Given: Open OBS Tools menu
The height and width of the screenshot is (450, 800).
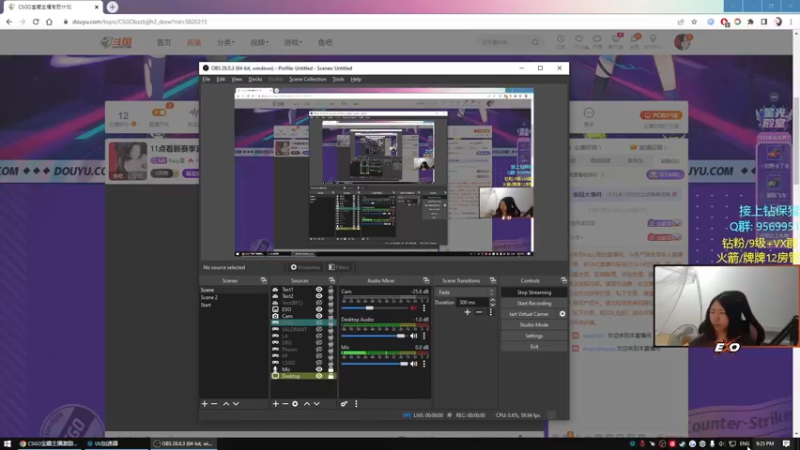Looking at the screenshot, I should pos(338,79).
